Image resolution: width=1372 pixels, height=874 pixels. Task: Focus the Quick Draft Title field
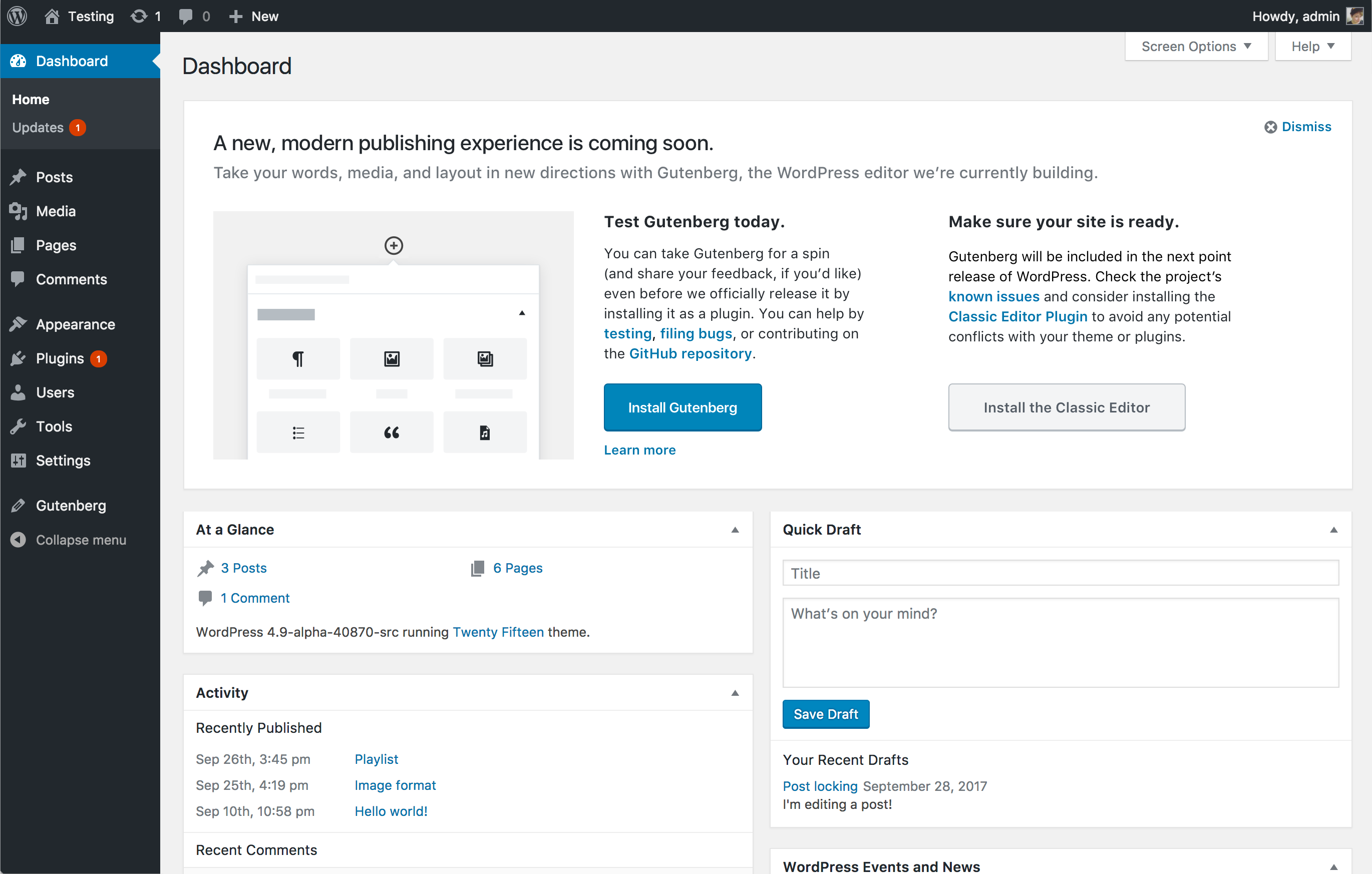[x=1061, y=573]
